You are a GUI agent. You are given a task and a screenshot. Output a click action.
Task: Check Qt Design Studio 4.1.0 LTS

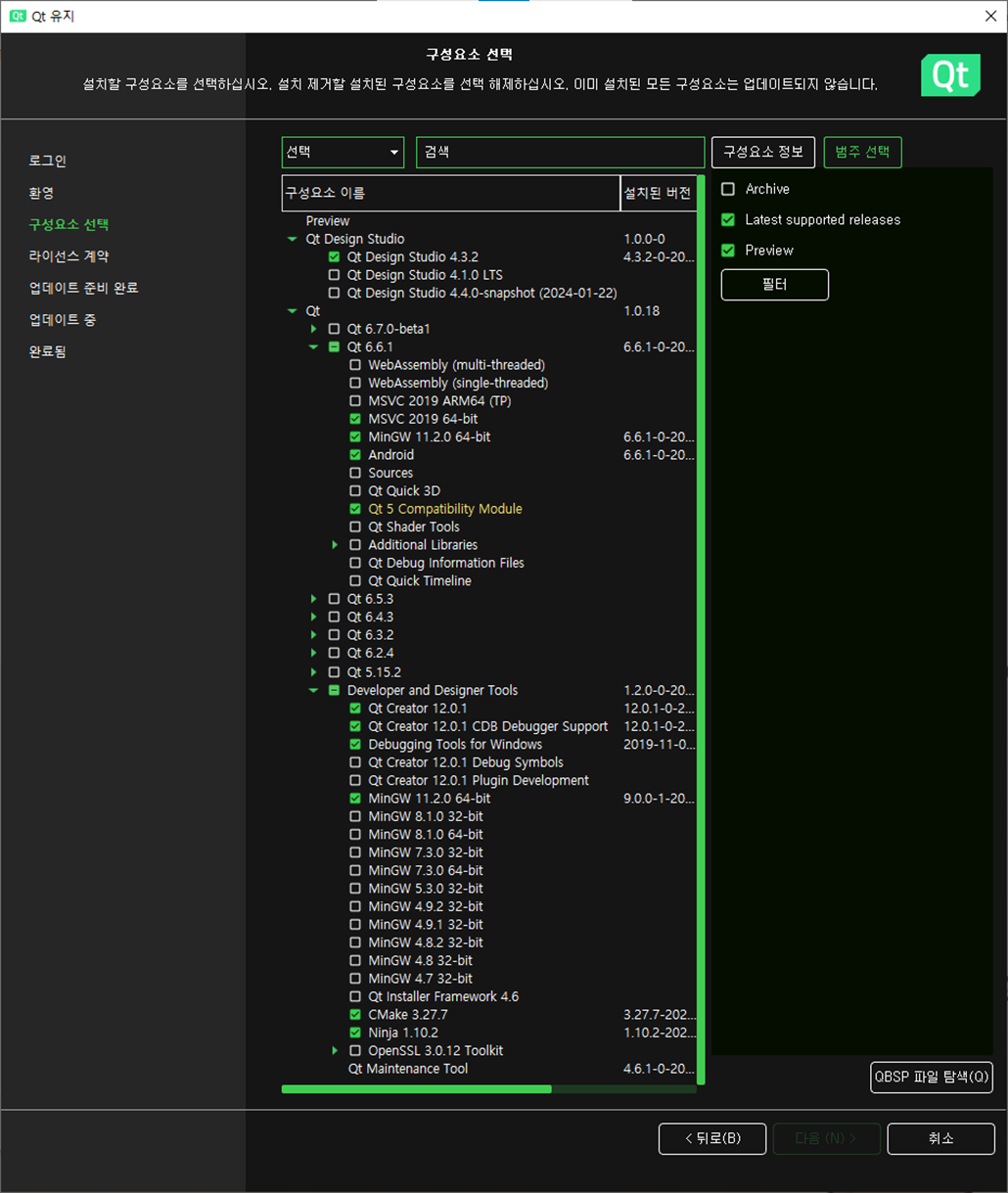pyautogui.click(x=335, y=275)
